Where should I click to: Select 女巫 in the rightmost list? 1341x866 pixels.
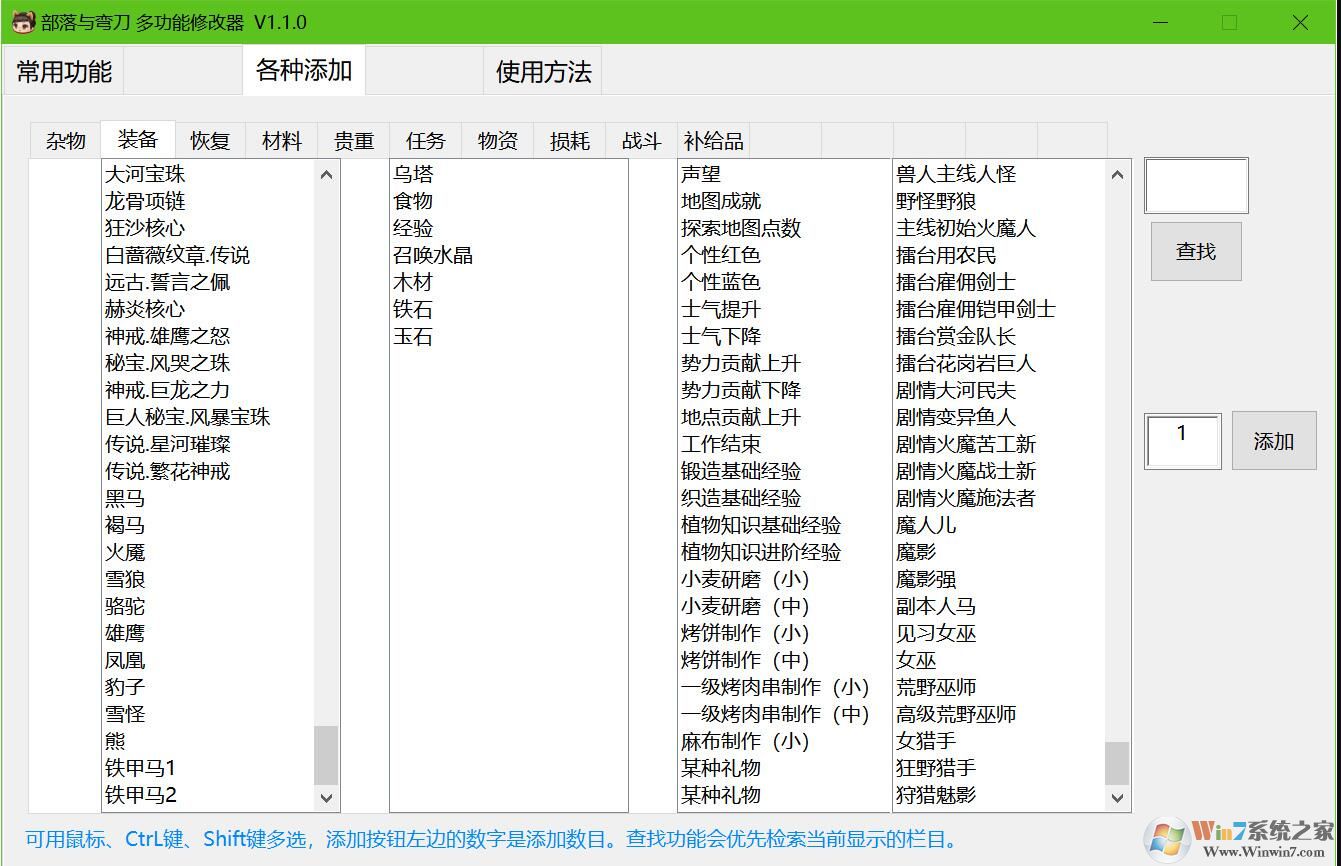click(x=914, y=660)
